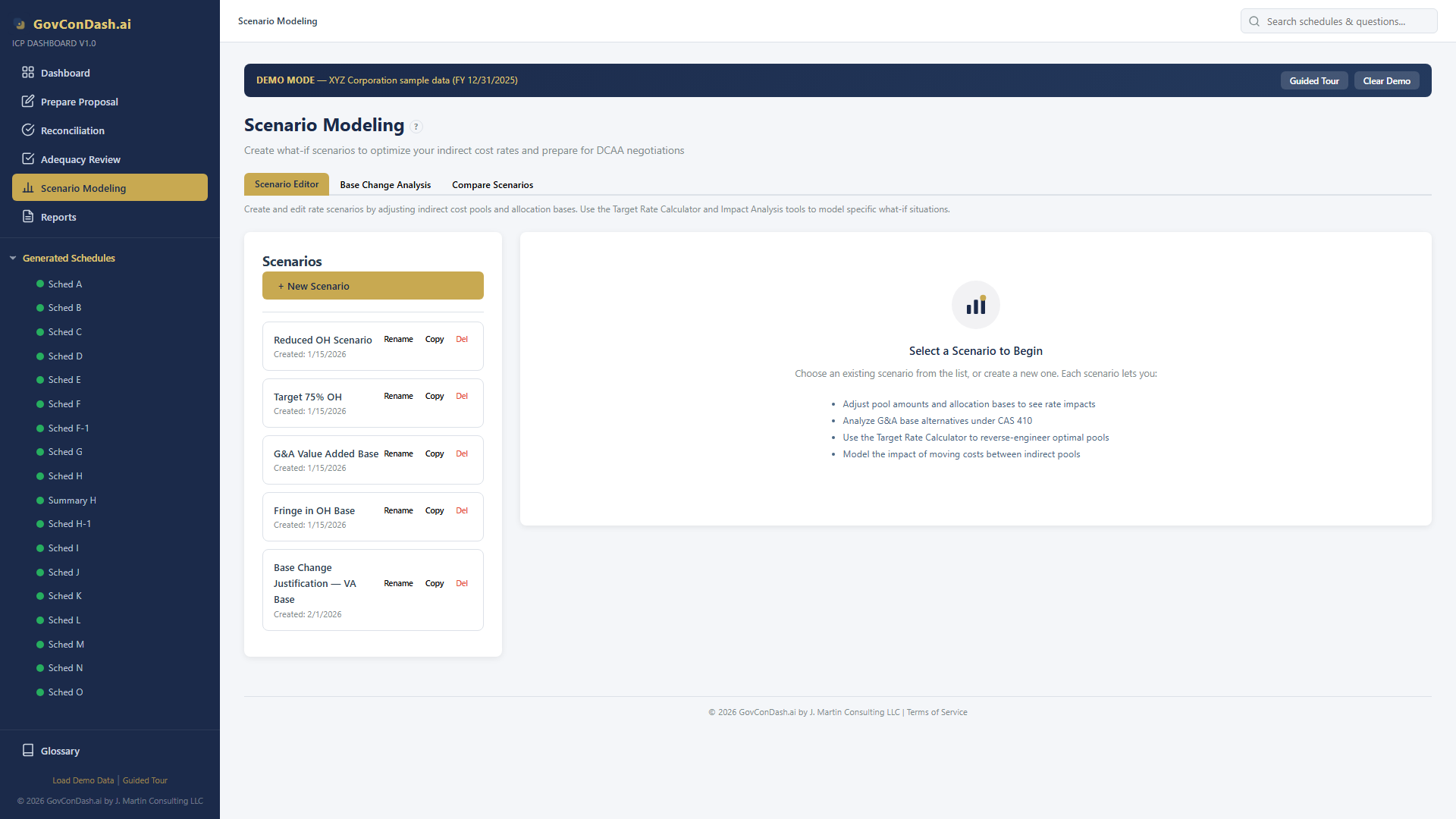Image resolution: width=1456 pixels, height=819 pixels.
Task: Open Sched F-1 in the schedule tree
Action: coord(68,428)
